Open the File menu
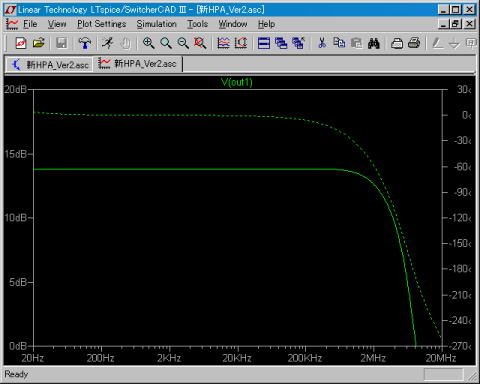Screen dimensions: 480x384 [30, 24]
